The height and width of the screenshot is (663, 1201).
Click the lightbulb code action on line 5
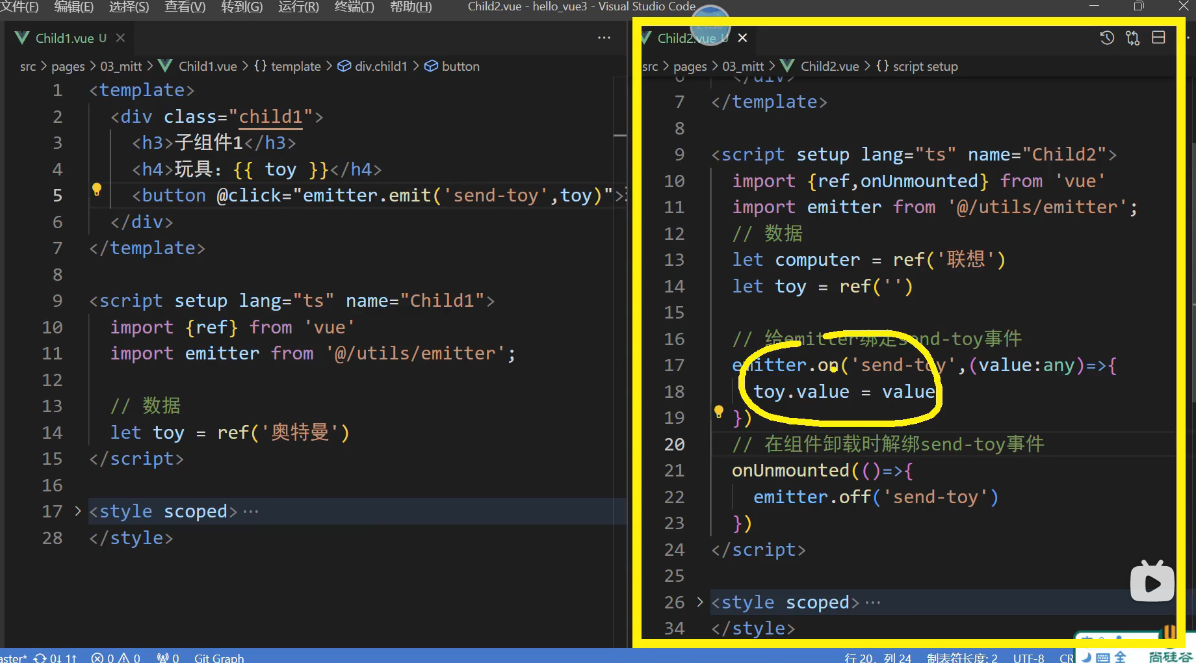point(97,189)
